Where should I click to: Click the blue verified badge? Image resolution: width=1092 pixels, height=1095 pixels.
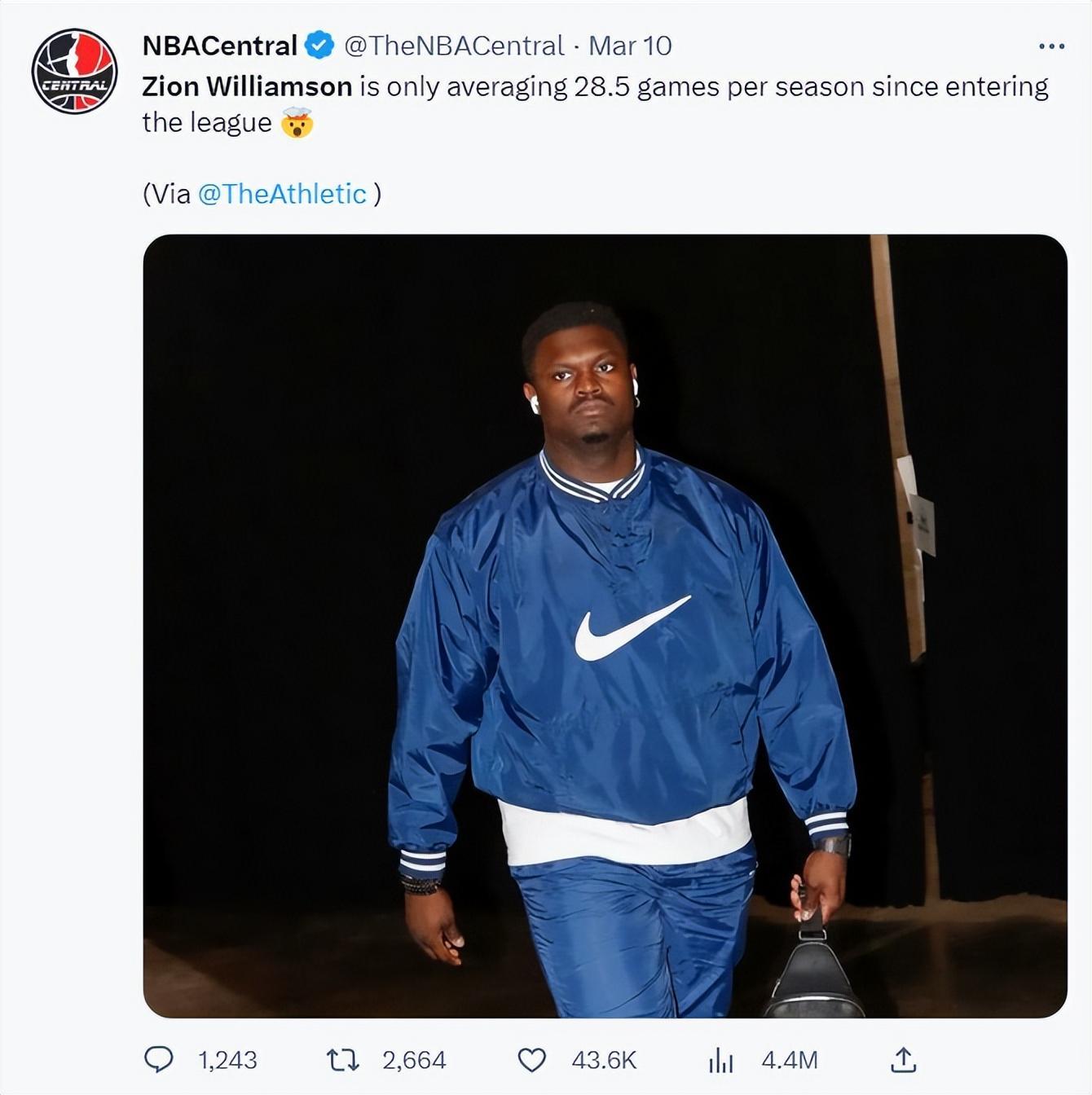tap(319, 46)
